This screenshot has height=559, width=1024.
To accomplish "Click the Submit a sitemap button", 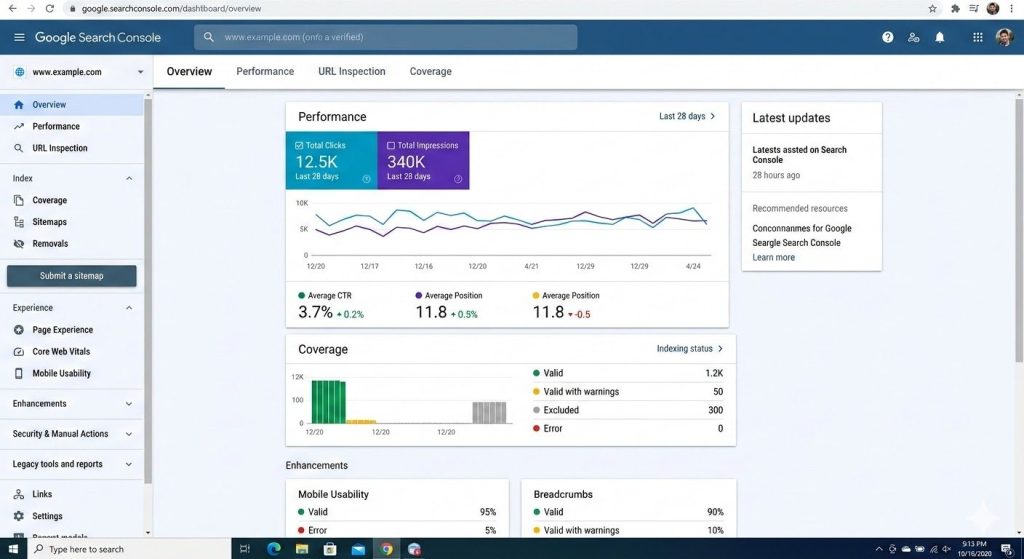I will click(x=72, y=276).
